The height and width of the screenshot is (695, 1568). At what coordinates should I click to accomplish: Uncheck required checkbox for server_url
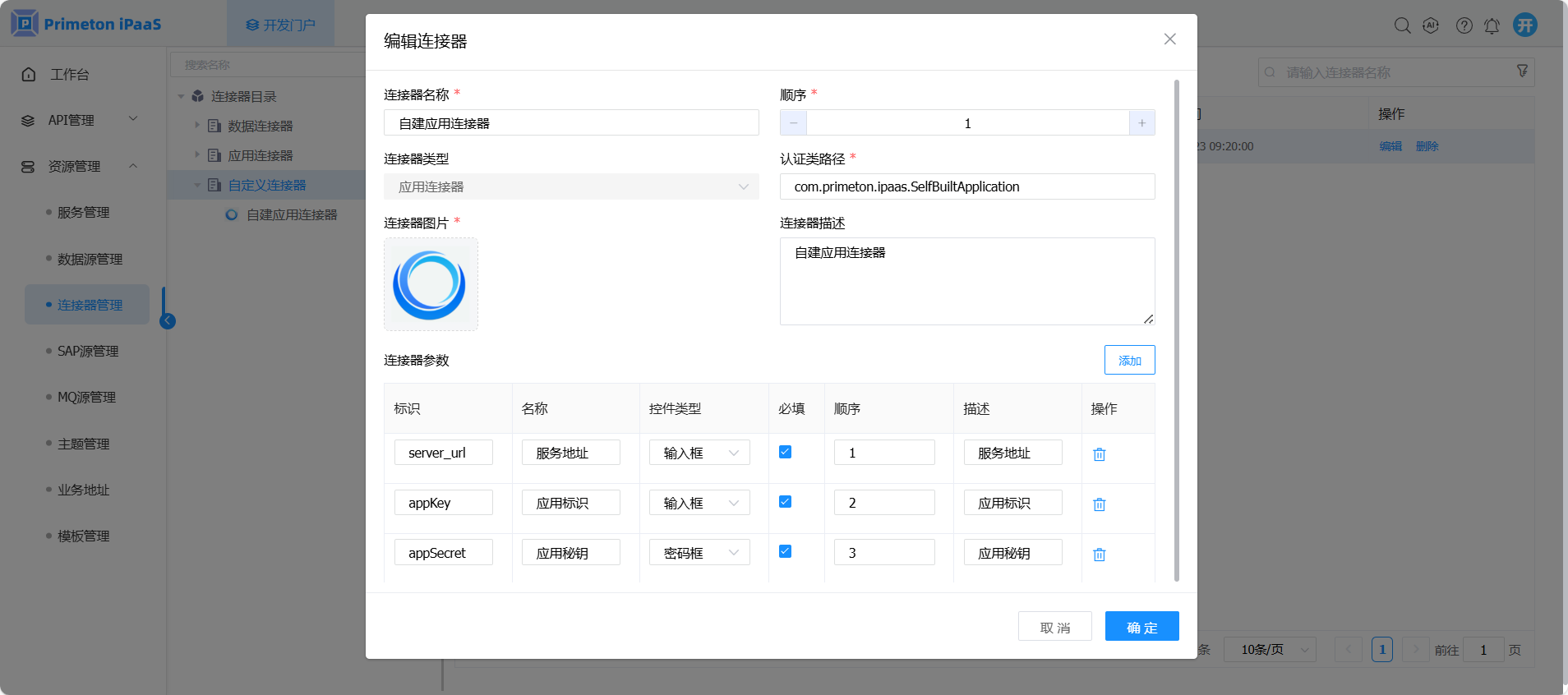(x=785, y=452)
